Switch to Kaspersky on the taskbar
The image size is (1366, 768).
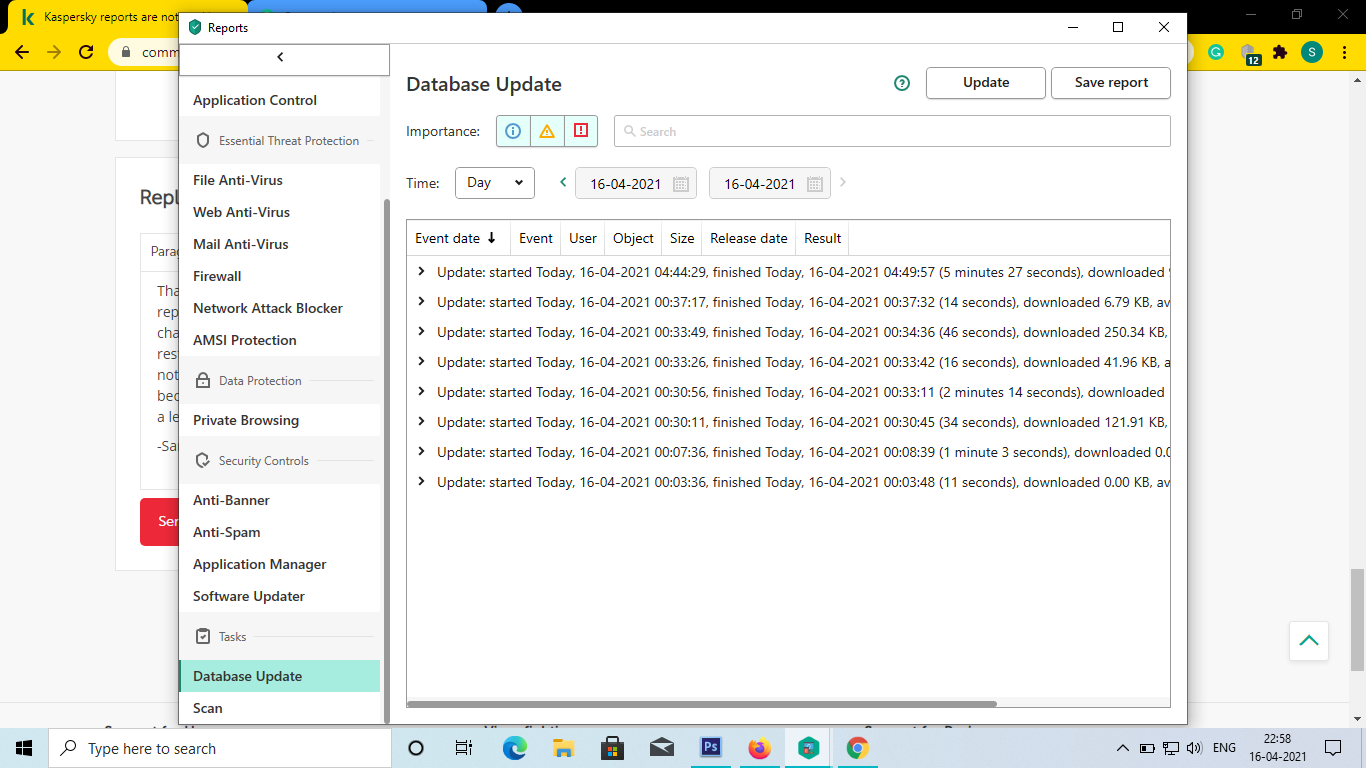[x=809, y=748]
